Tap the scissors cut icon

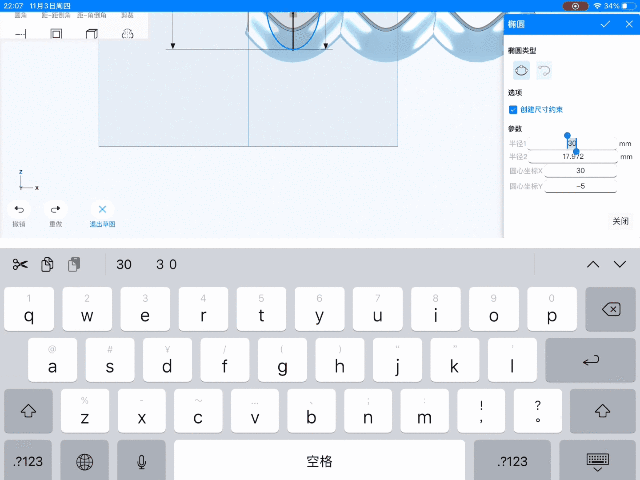click(20, 264)
